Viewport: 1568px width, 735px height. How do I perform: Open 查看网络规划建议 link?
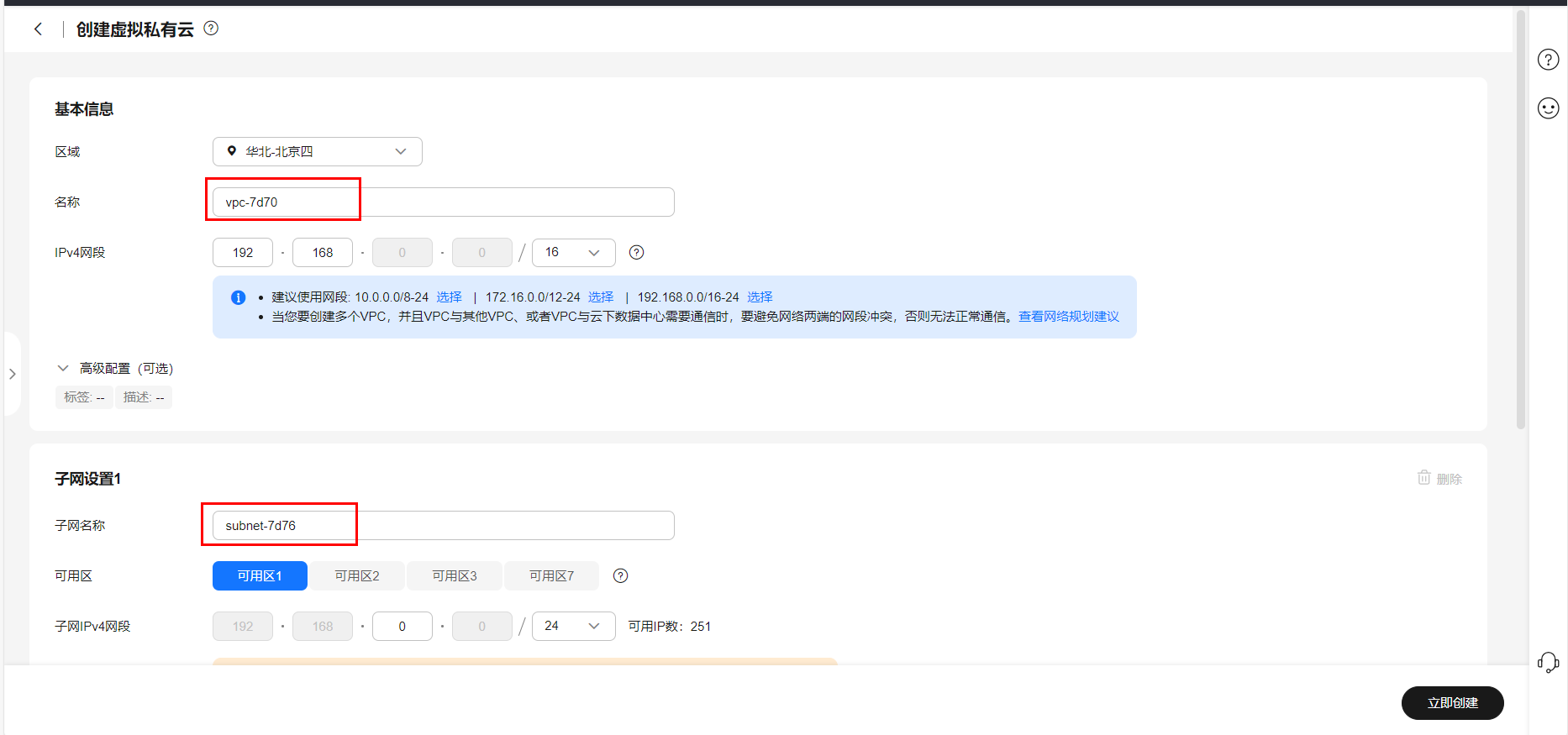[x=1069, y=316]
